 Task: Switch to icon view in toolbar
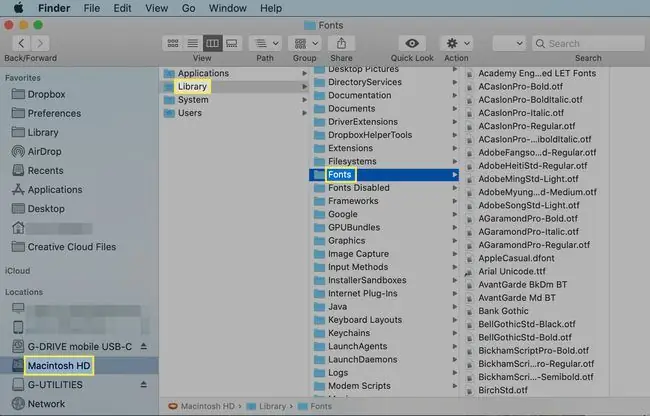173,43
